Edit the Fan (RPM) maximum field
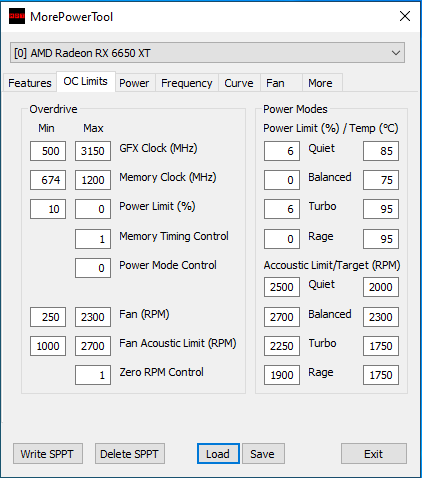The image size is (422, 478). (93, 317)
